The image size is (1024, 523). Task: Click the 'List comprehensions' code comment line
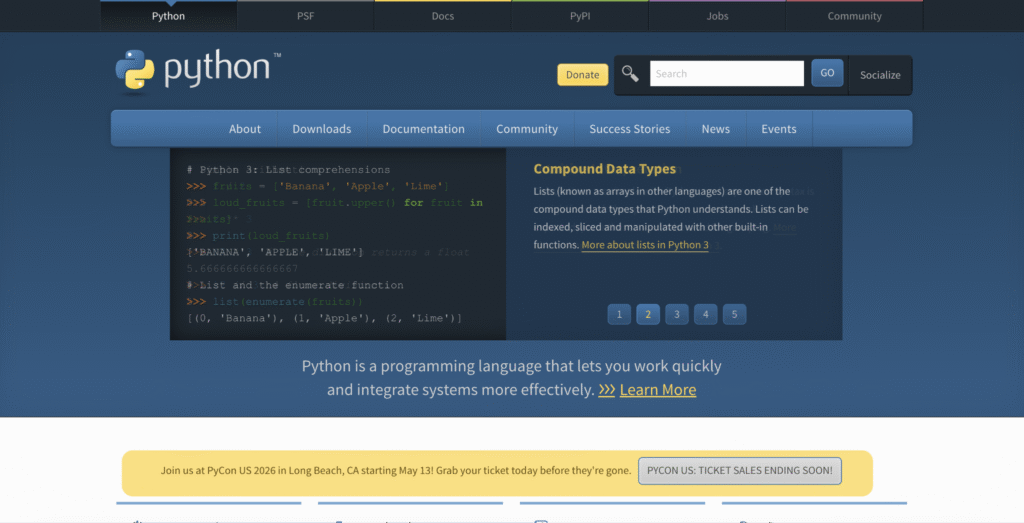[x=289, y=170]
